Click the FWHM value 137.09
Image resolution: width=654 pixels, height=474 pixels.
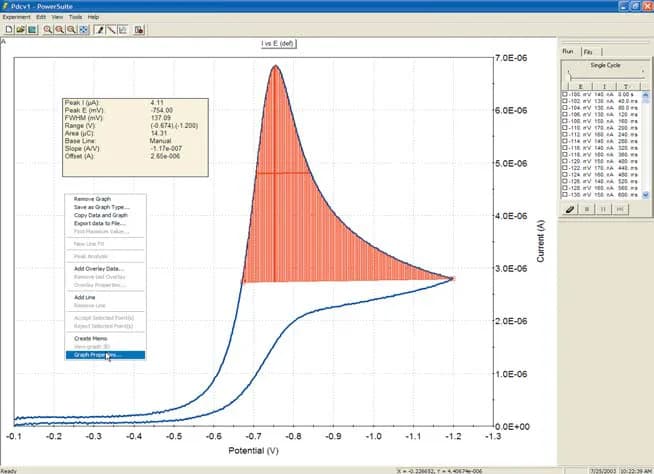point(161,118)
